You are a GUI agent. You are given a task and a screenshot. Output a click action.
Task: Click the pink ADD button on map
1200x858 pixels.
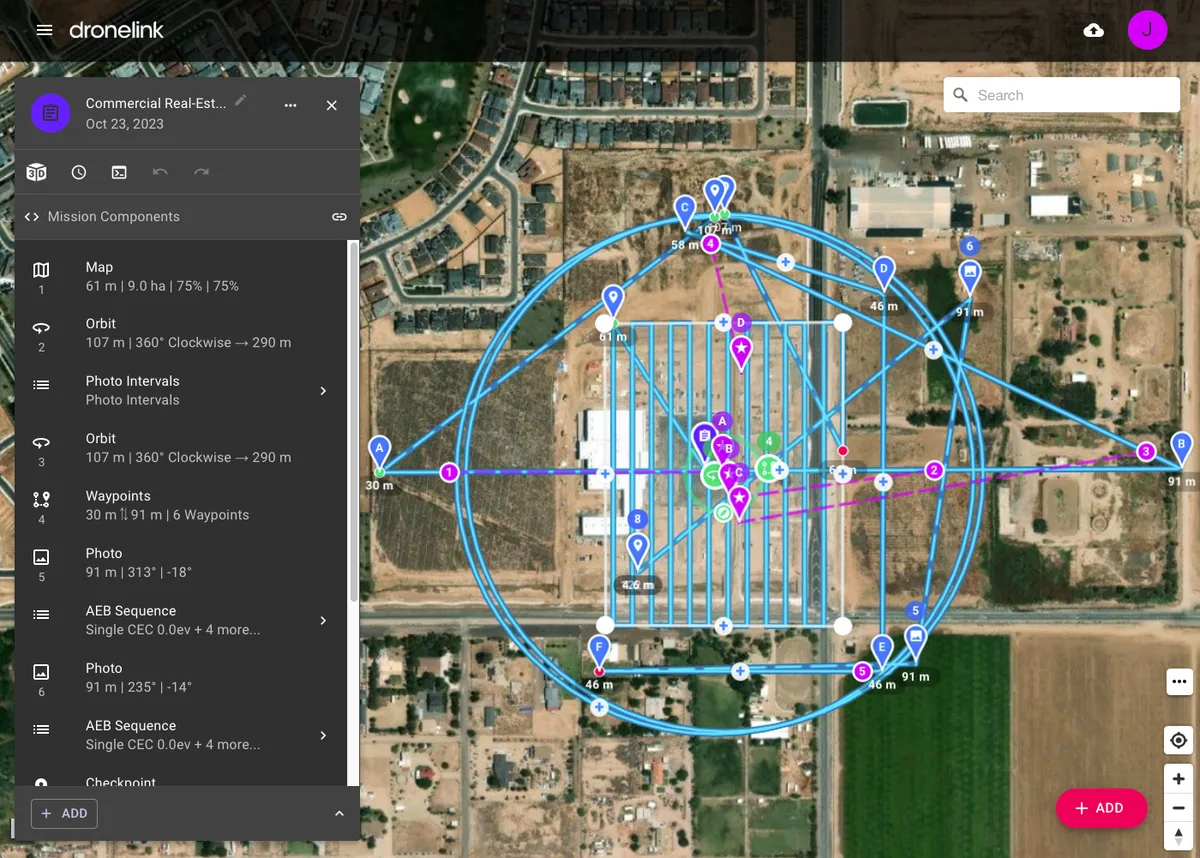pos(1101,808)
